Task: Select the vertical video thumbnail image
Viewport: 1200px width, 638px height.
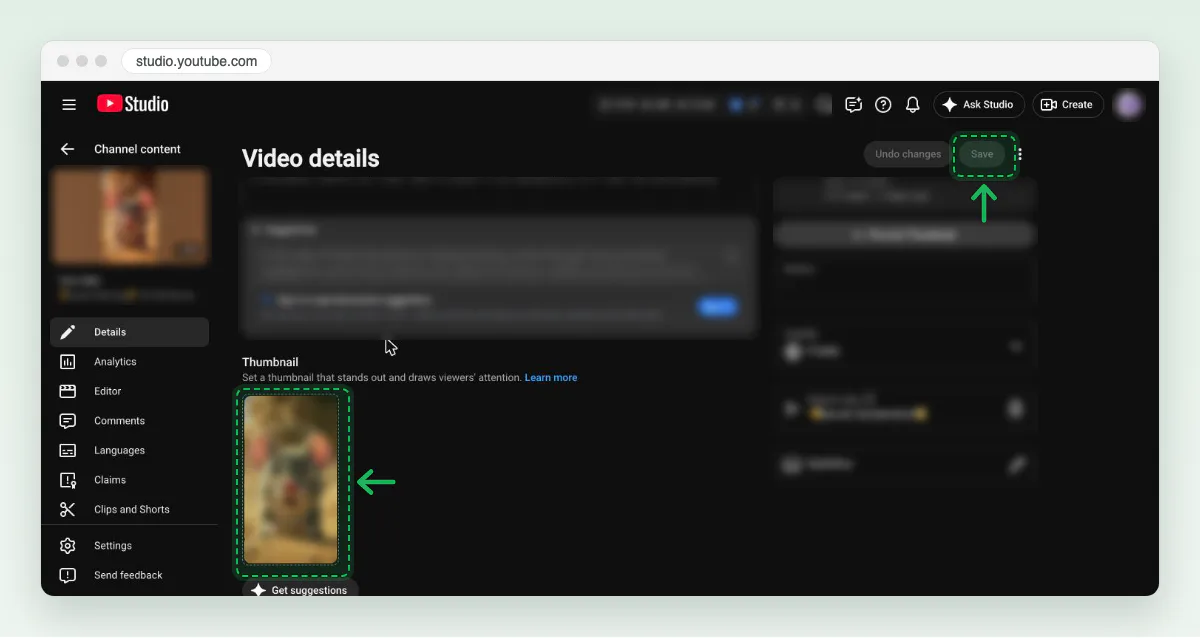Action: (x=292, y=480)
